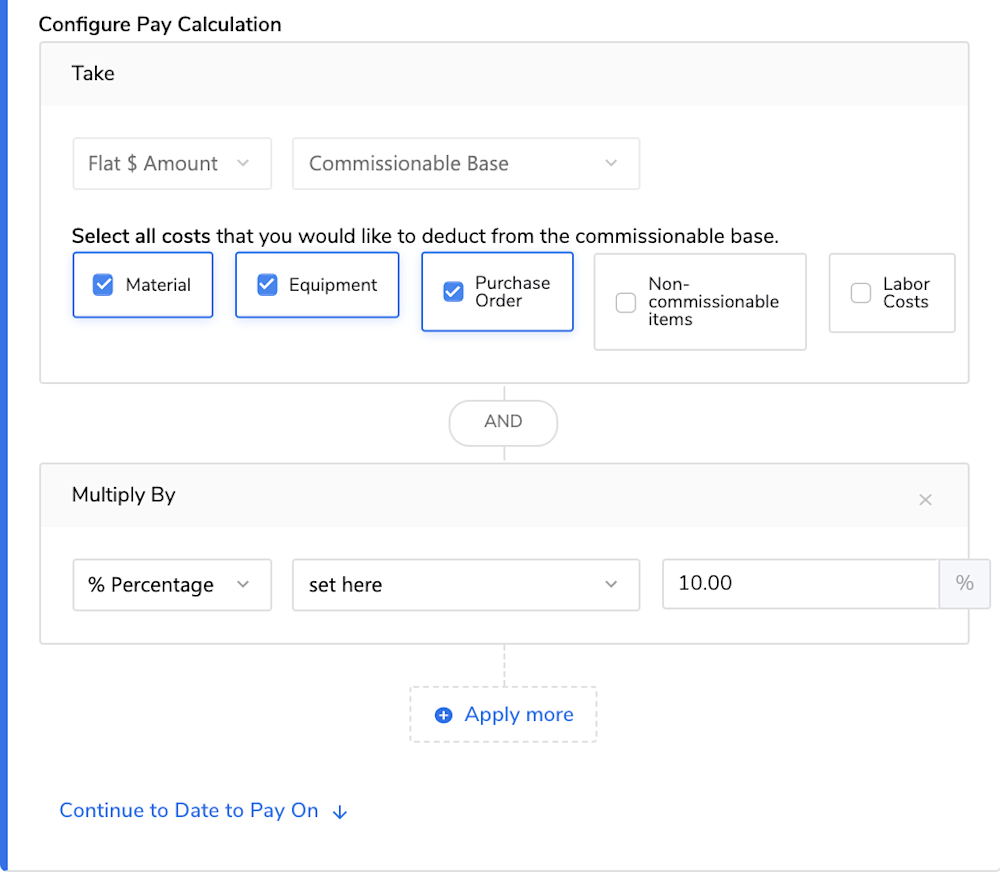Select the percentage value input showing 10.00
The width and height of the screenshot is (1000, 874).
(800, 584)
